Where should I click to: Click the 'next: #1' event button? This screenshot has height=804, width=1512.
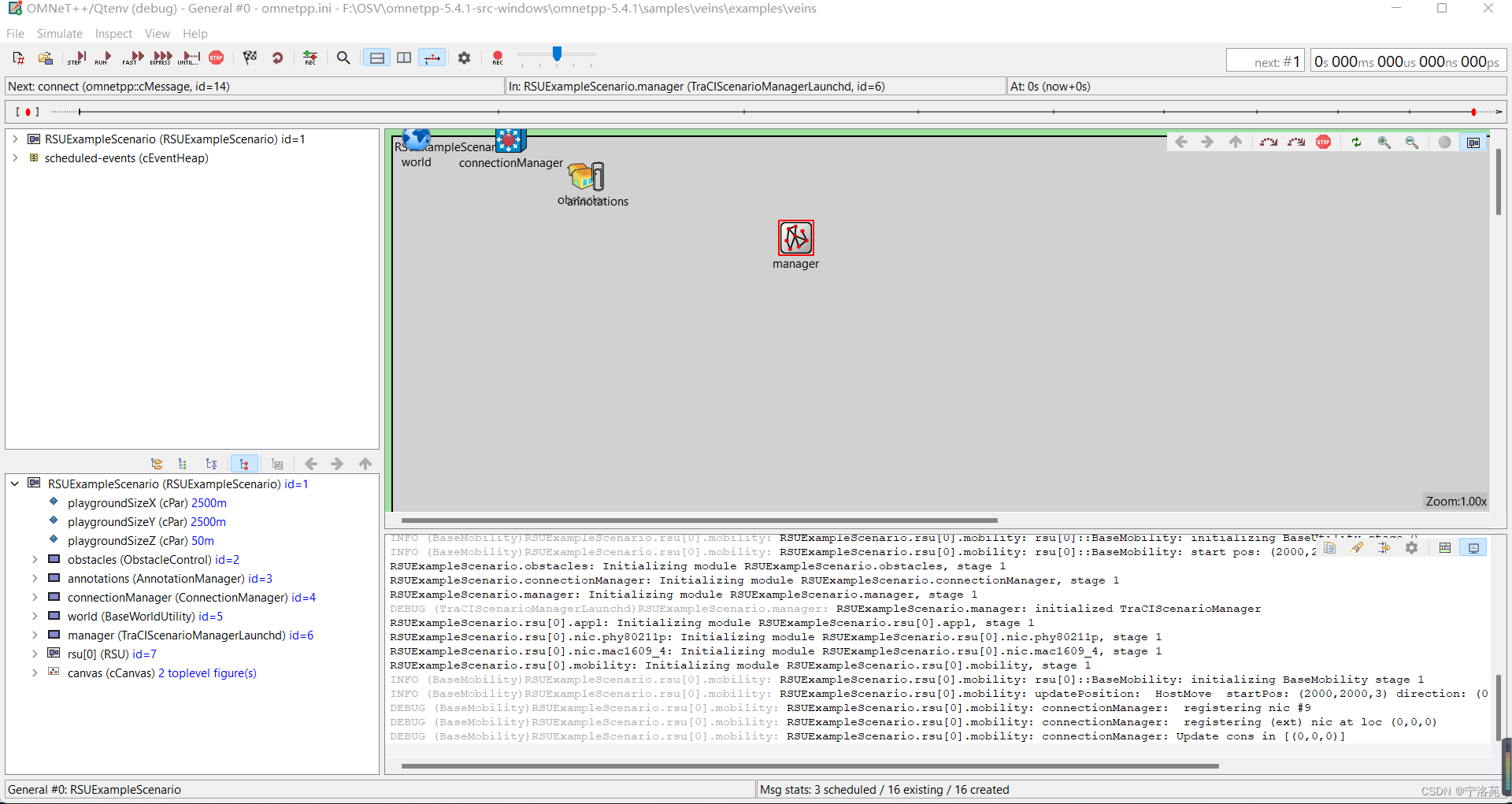1266,61
